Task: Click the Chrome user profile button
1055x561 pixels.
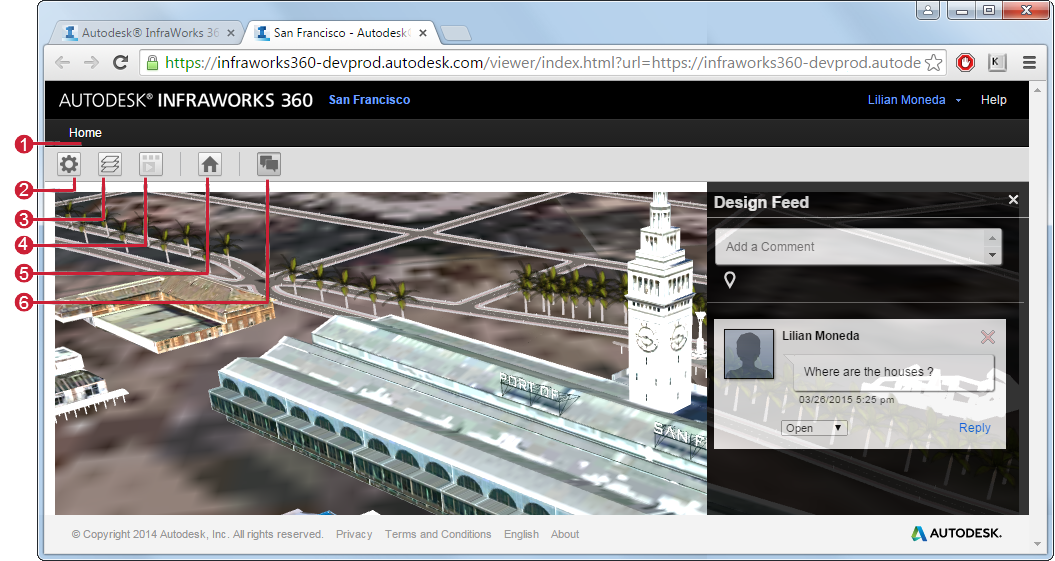Action: 928,10
